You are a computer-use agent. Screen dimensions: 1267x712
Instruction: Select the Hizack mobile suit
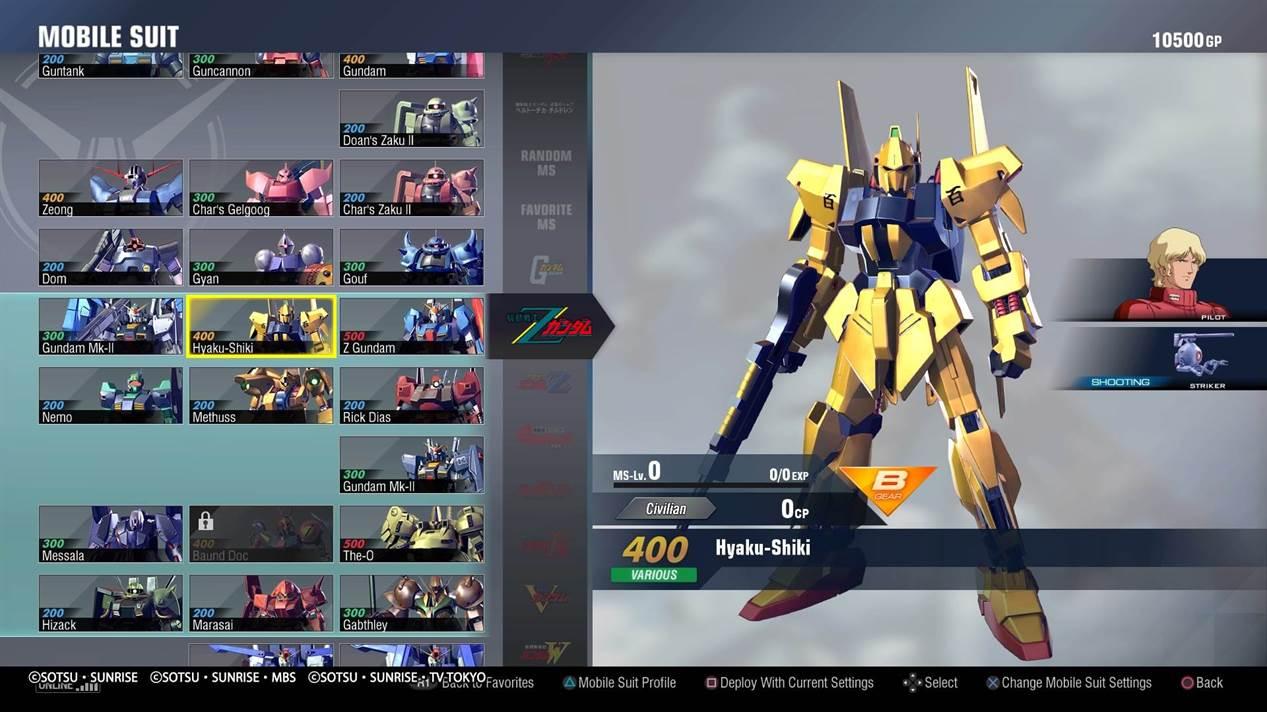pyautogui.click(x=111, y=603)
